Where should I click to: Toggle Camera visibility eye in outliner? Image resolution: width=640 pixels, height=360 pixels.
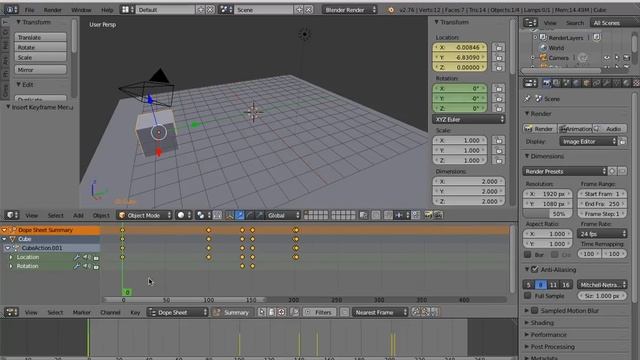tap(607, 58)
